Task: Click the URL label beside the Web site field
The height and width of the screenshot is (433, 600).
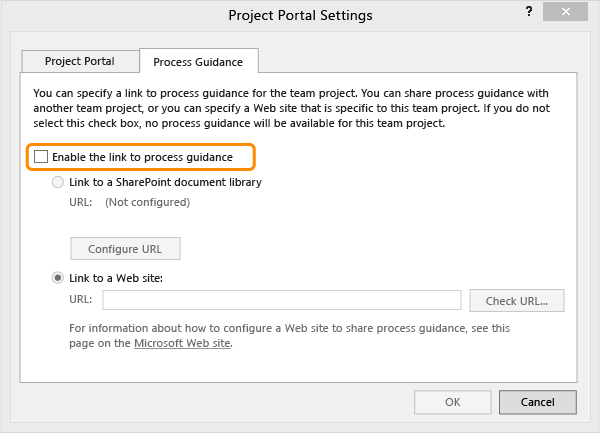Action: (81, 300)
